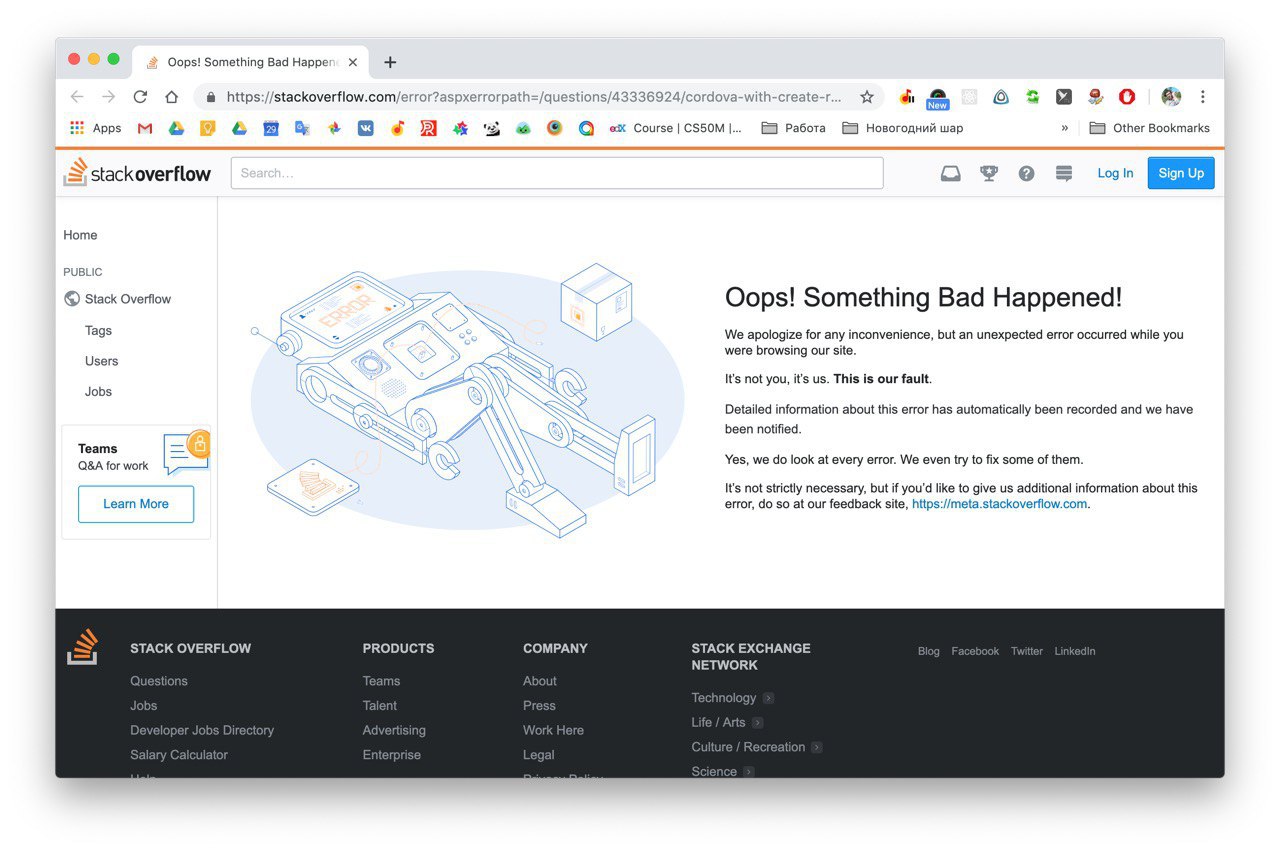The height and width of the screenshot is (851, 1280).
Task: Open the meta.stackoverflow.com link
Action: click(999, 504)
